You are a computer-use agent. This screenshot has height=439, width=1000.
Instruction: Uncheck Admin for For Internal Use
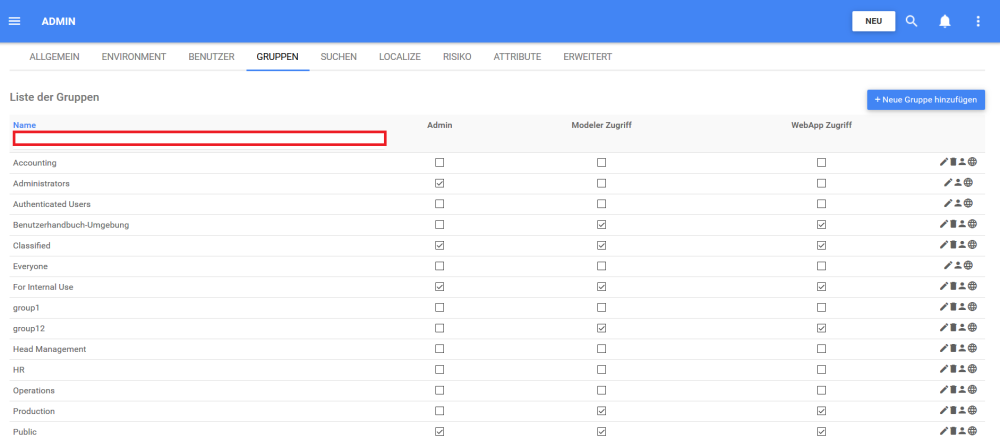point(439,286)
